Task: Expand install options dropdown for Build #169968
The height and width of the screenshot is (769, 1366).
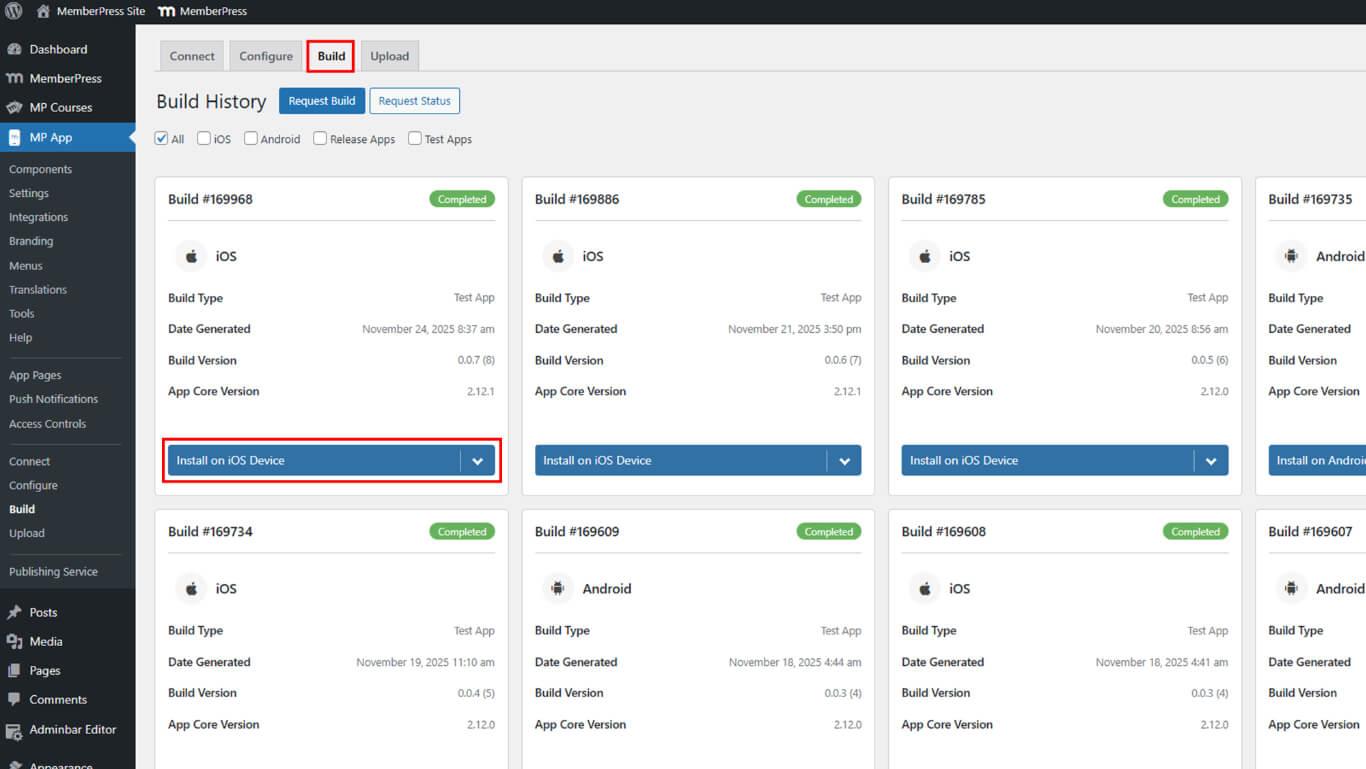Action: coord(477,461)
